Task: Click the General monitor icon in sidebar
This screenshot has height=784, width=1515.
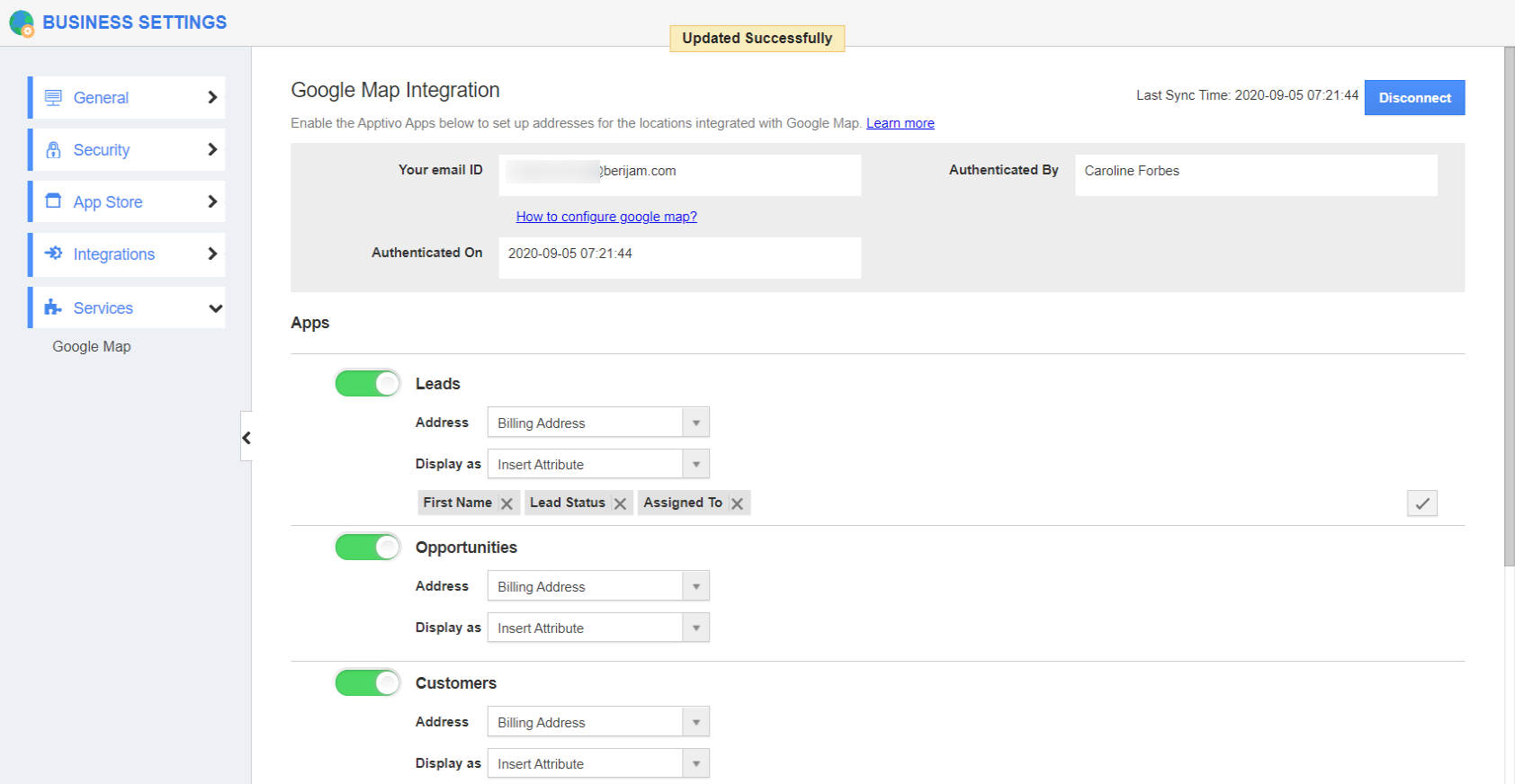Action: click(54, 98)
